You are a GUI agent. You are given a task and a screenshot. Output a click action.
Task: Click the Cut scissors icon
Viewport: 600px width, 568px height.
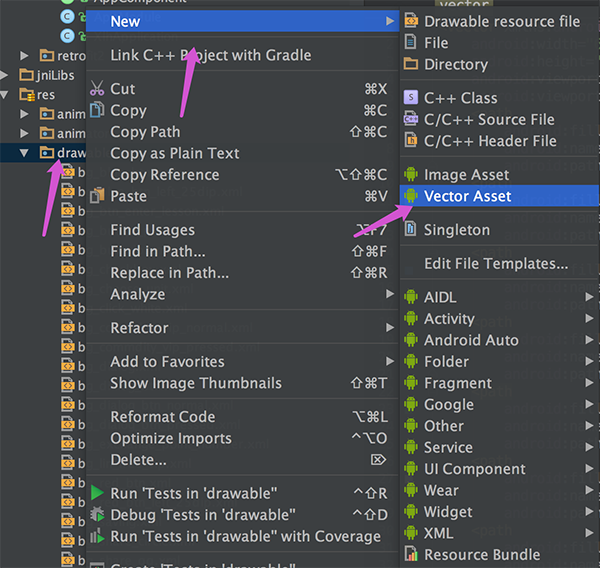(97, 88)
